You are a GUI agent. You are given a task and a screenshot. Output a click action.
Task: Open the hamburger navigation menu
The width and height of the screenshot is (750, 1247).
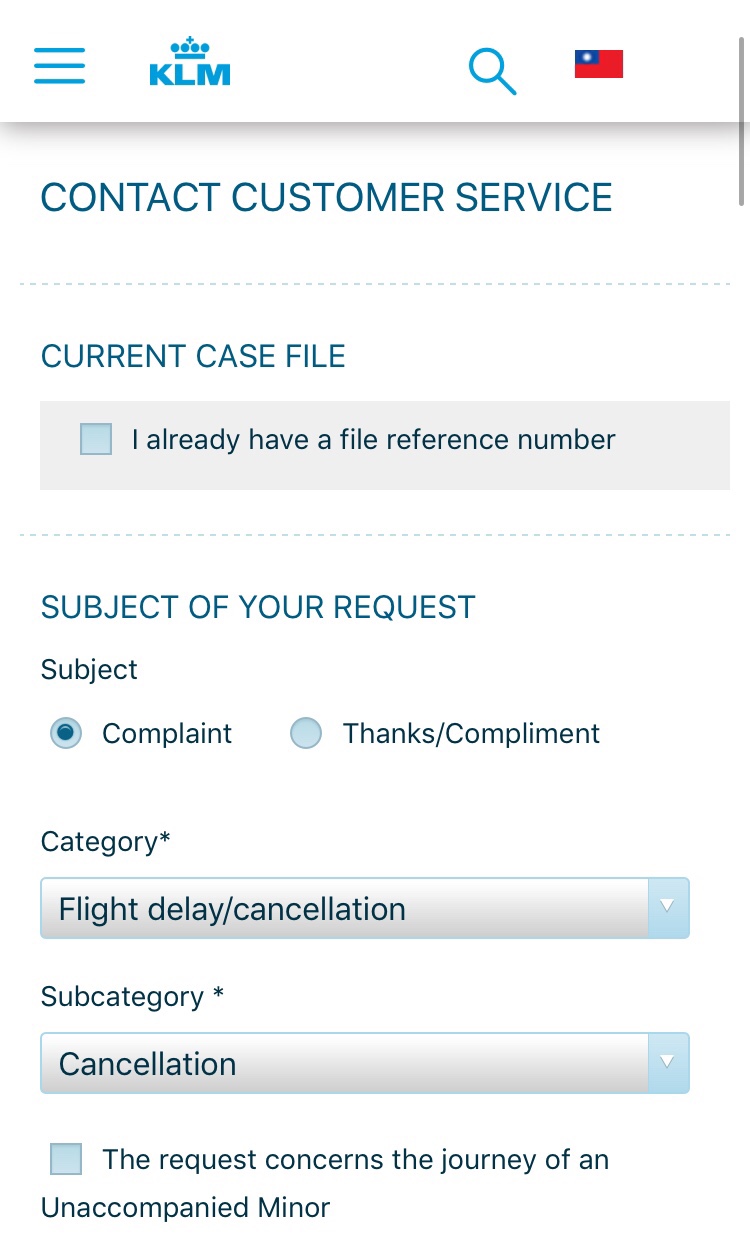pos(59,65)
